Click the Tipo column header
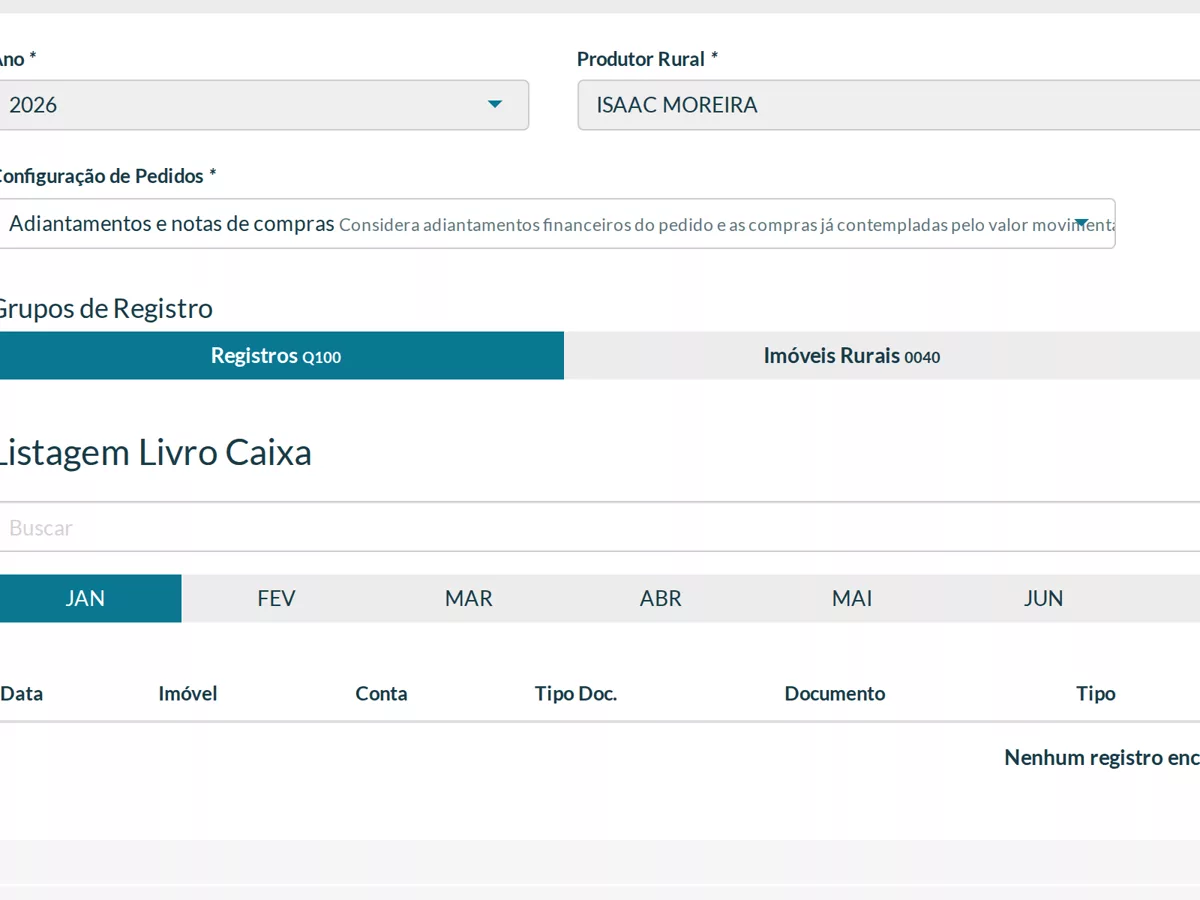 1096,693
